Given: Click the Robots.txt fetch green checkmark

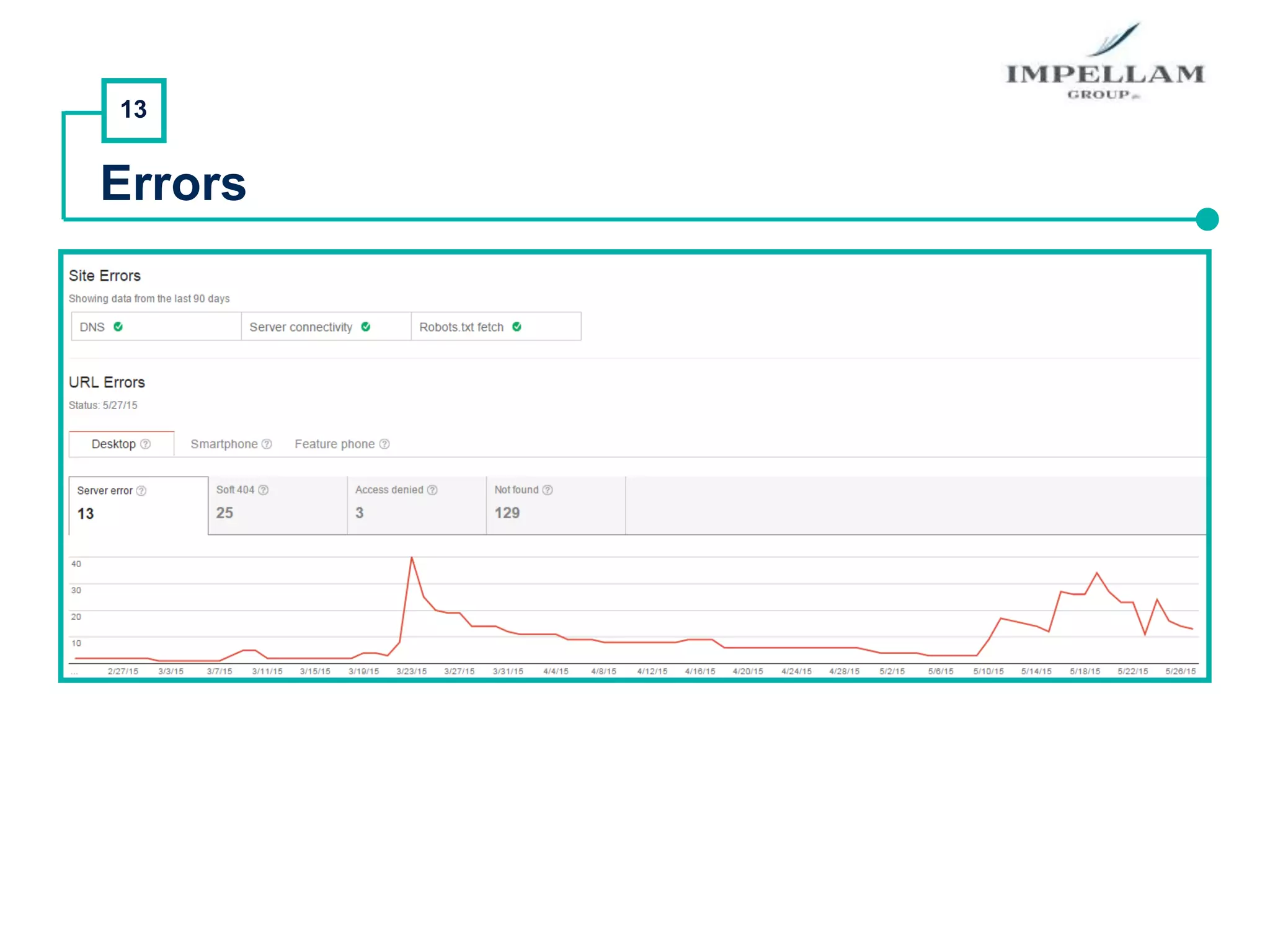Looking at the screenshot, I should tap(517, 327).
